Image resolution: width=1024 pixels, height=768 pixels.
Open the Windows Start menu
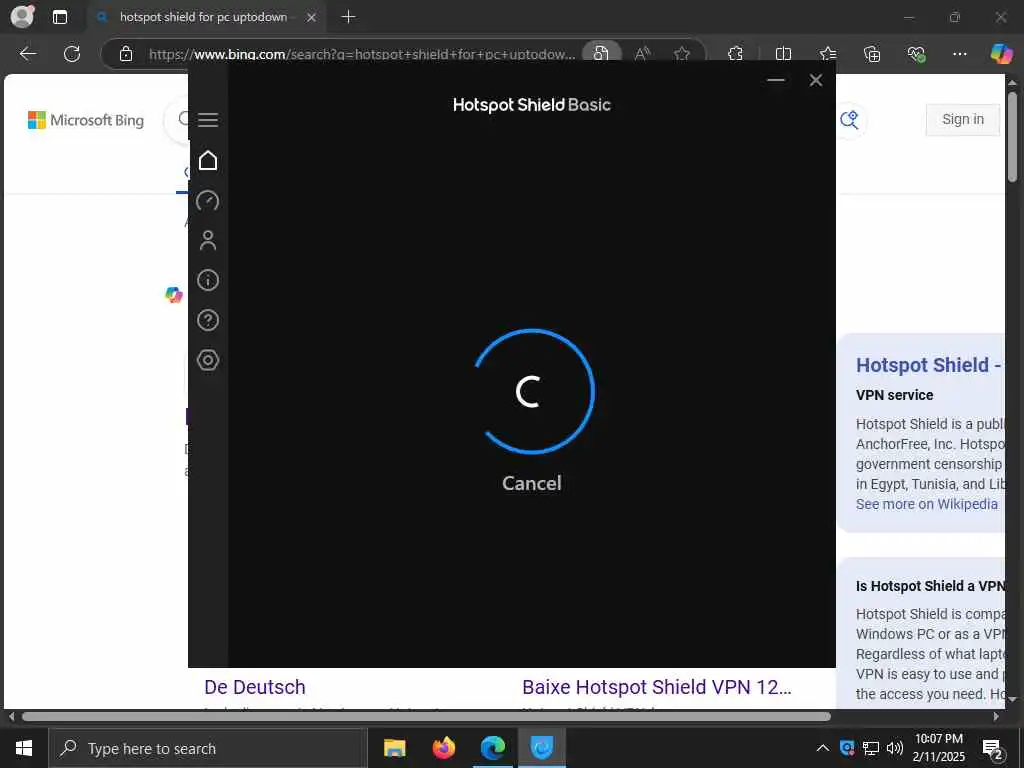coord(24,748)
